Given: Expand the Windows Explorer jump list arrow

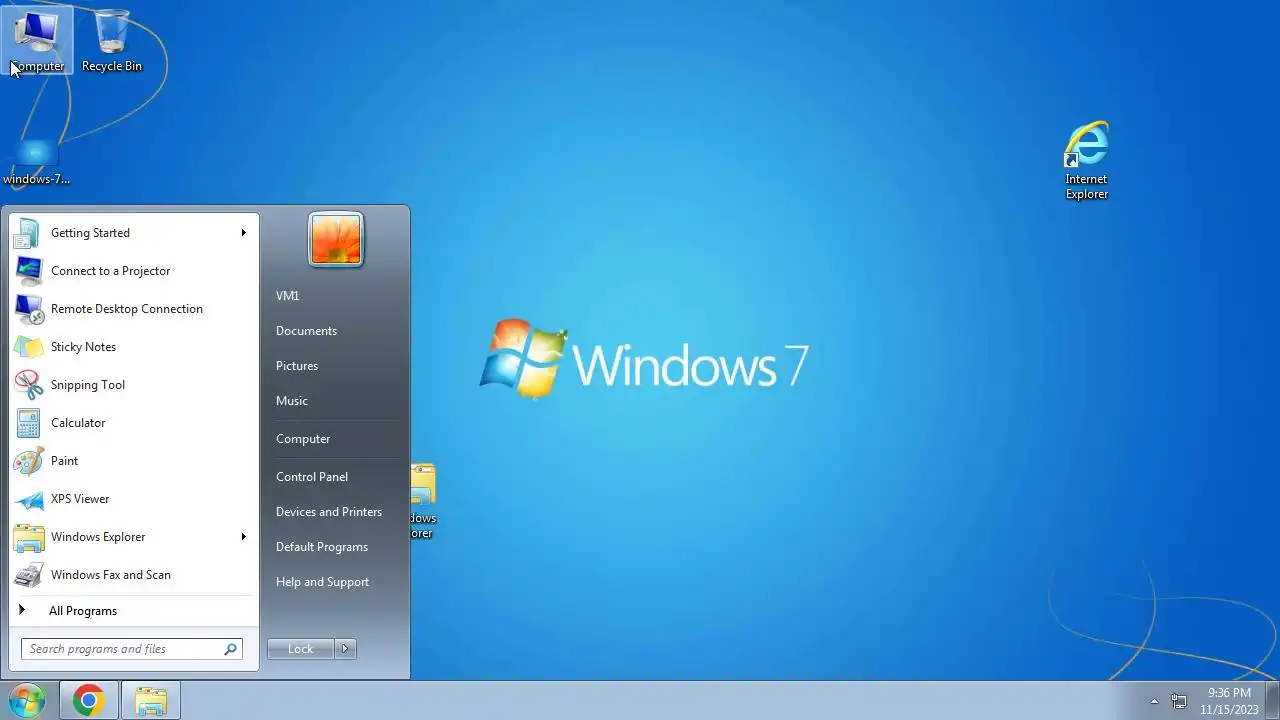Looking at the screenshot, I should tap(243, 537).
